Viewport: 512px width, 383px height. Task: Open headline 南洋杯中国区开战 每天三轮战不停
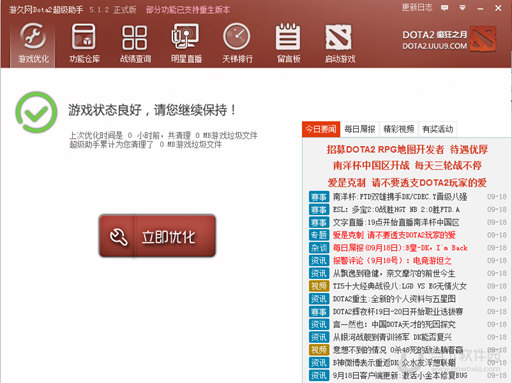coord(407,166)
